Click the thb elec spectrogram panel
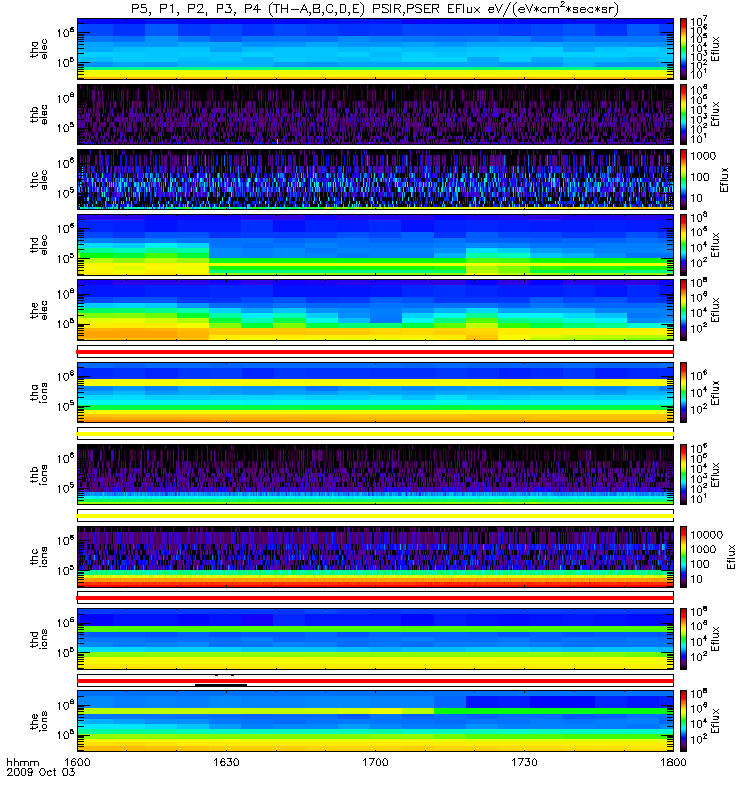This screenshot has height=800, width=750. 376,114
